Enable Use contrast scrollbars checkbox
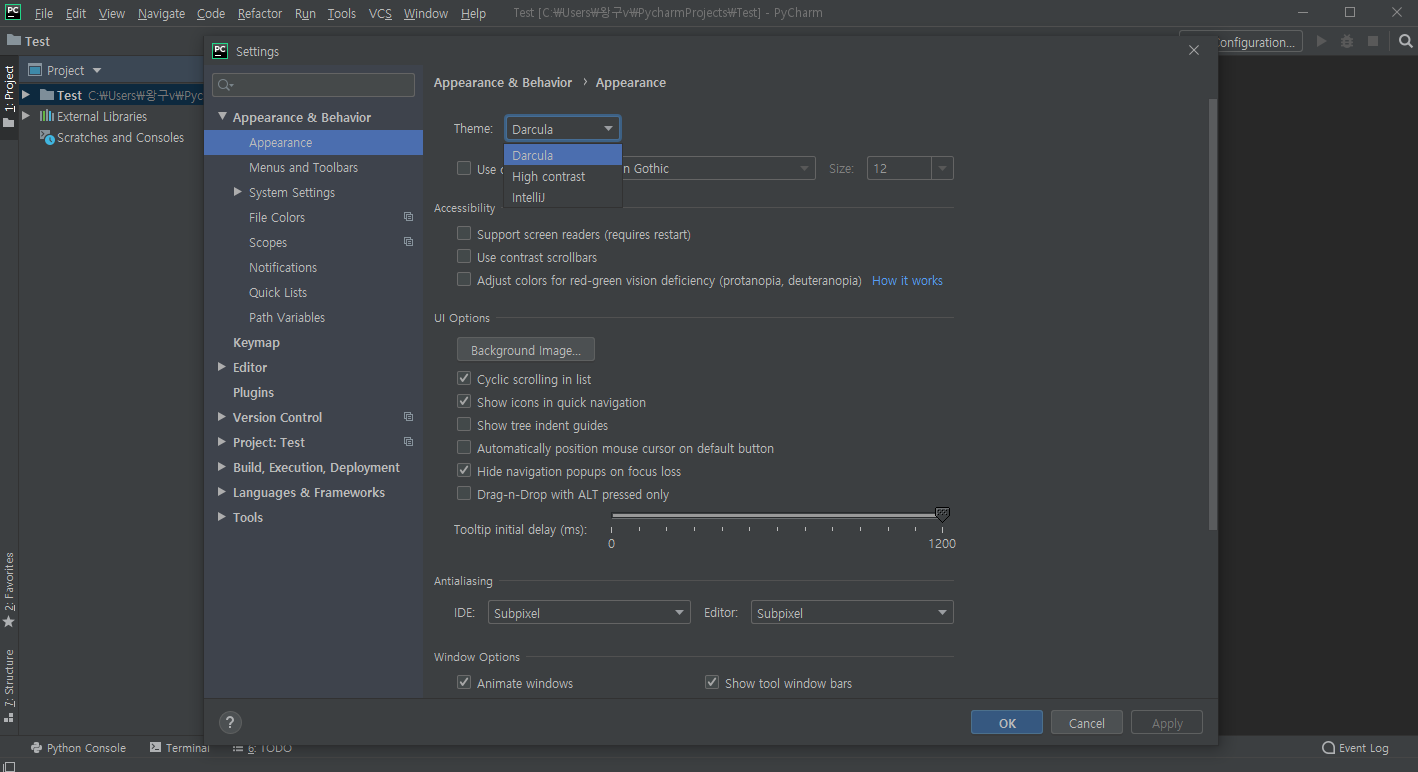Screen dimensions: 1418x772 pyautogui.click(x=464, y=257)
